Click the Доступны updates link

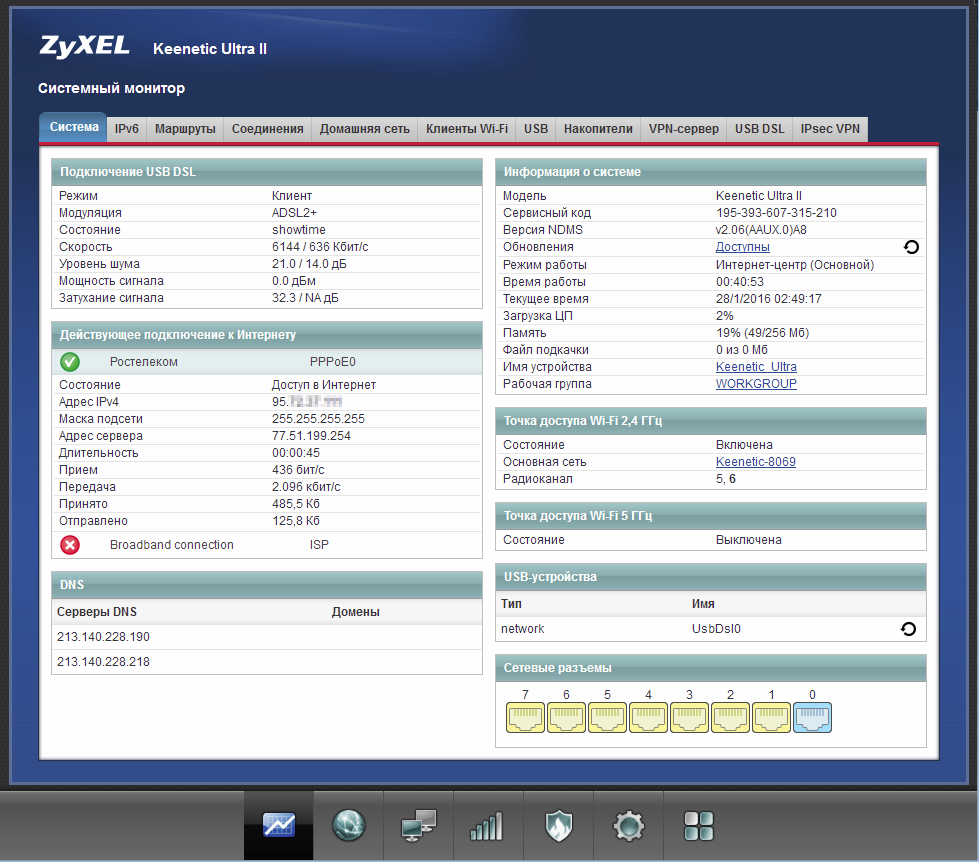click(x=742, y=247)
